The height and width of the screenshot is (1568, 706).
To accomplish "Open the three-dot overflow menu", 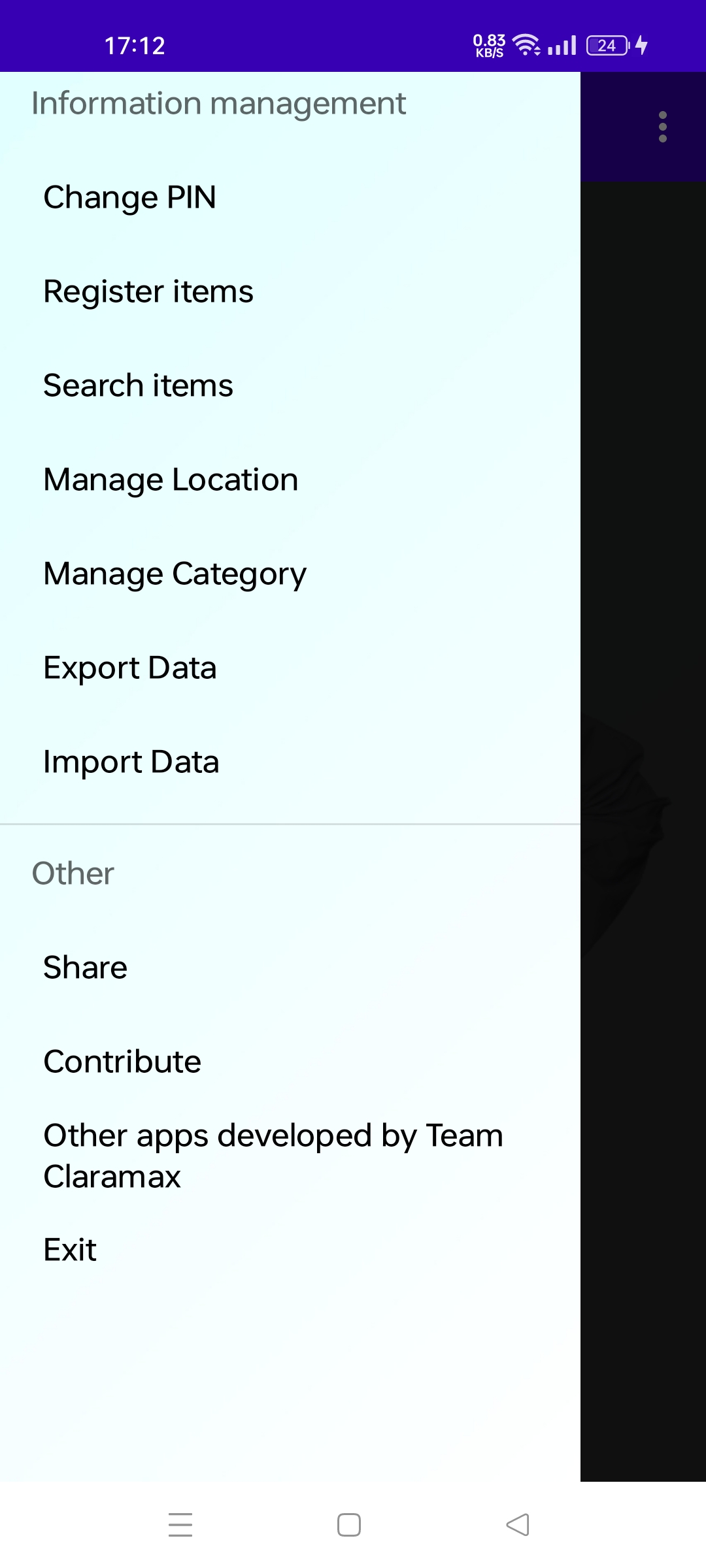I will [x=662, y=127].
